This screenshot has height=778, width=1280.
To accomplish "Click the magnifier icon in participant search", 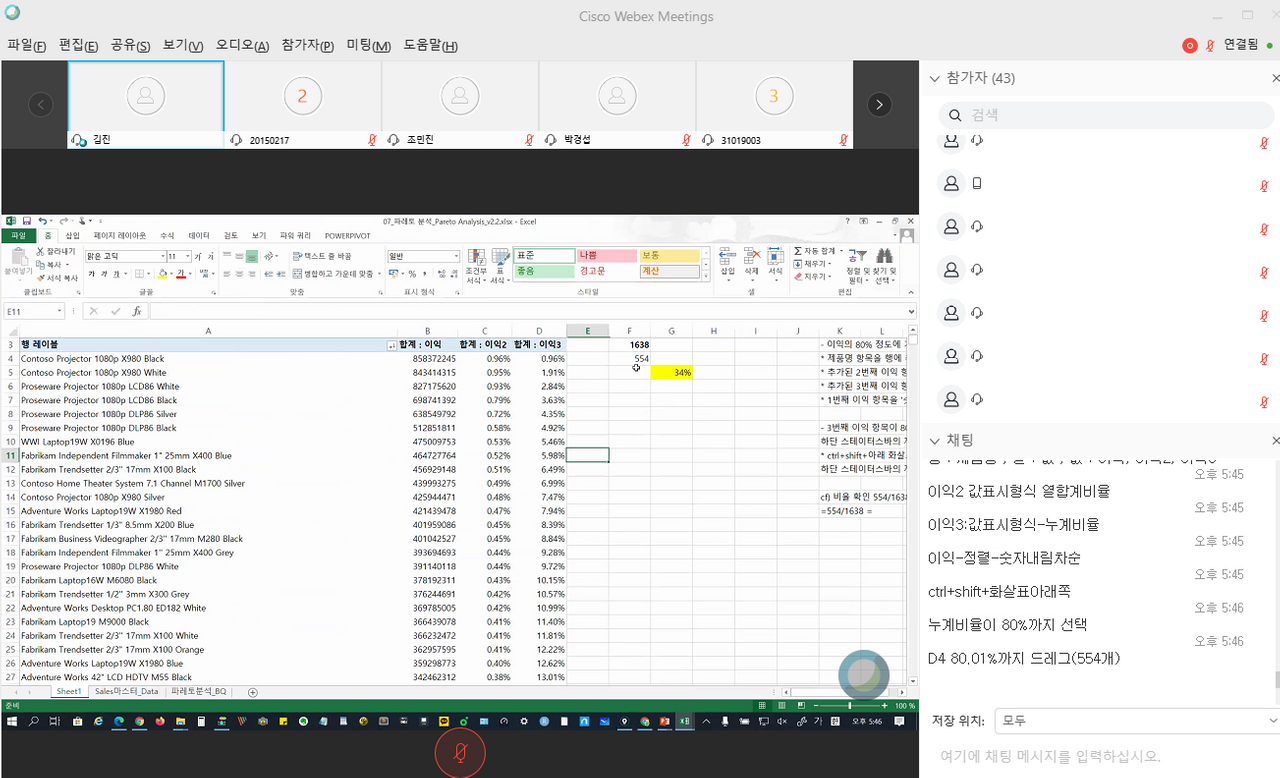I will click(x=953, y=115).
